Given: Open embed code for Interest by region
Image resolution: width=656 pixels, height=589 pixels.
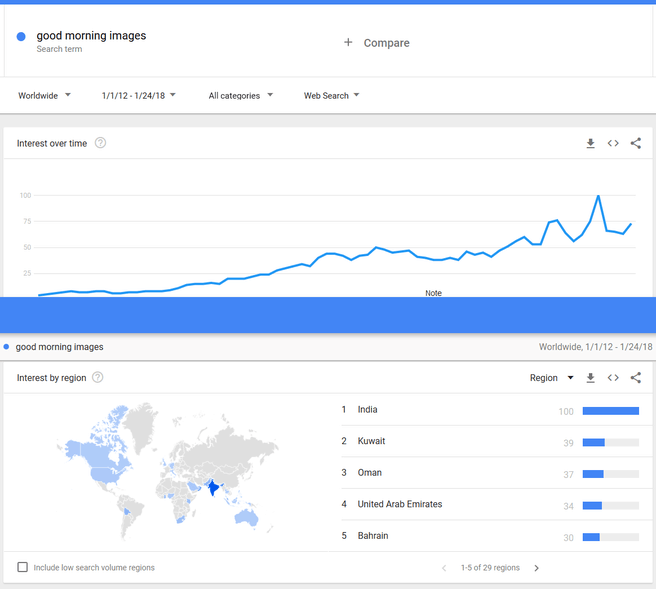Looking at the screenshot, I should [x=613, y=378].
